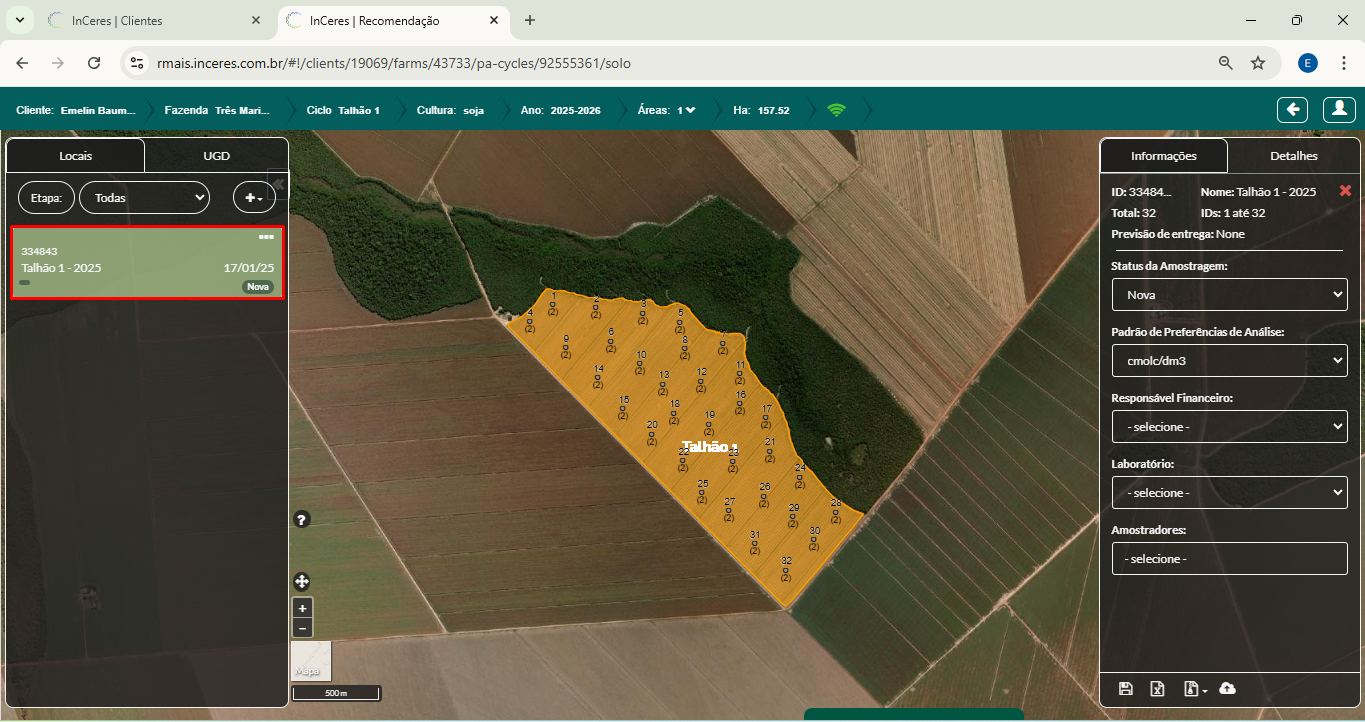This screenshot has height=722, width=1365.
Task: Open the Responsável Financeiro dropdown
Action: (1229, 427)
